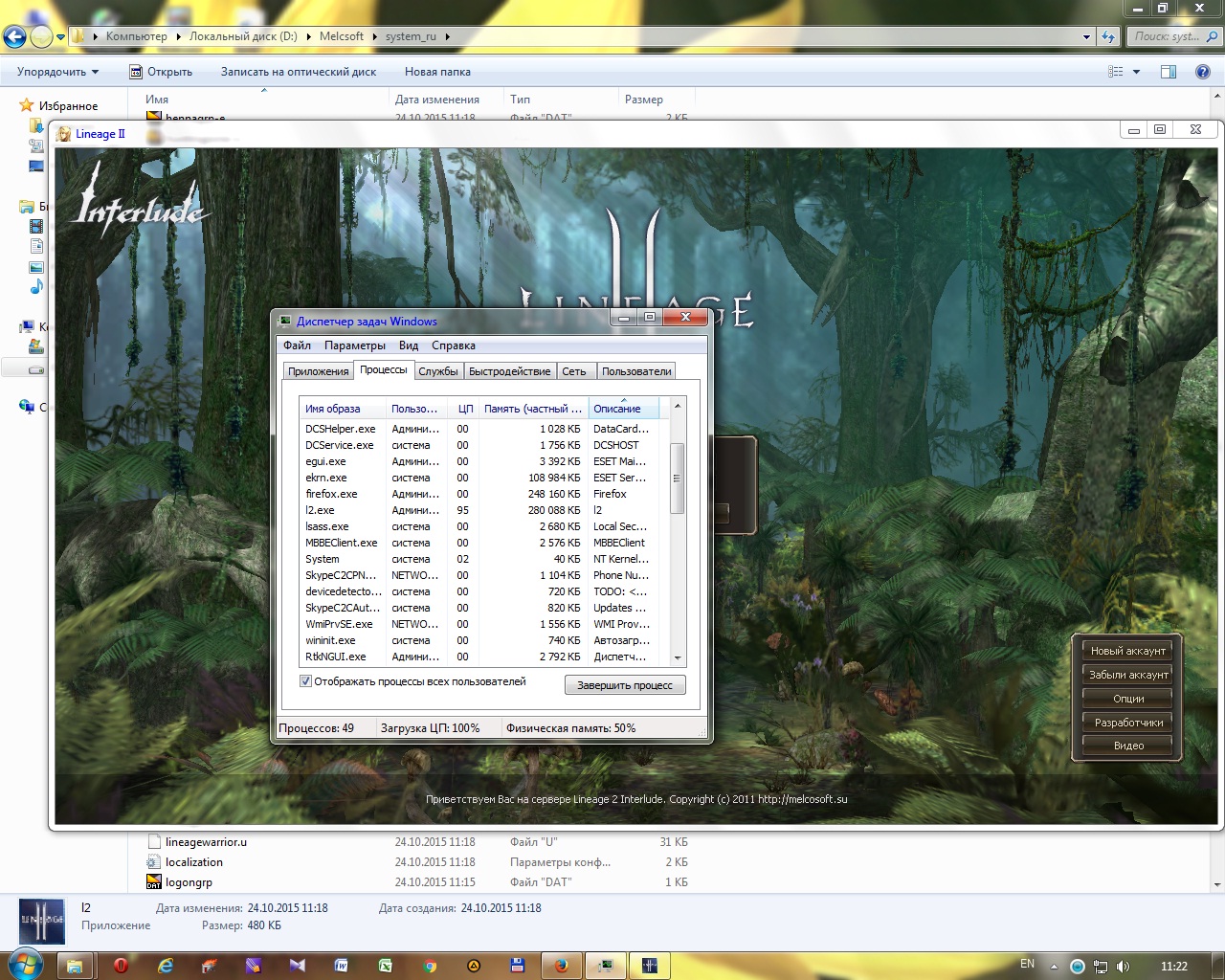Open the Вид menu in Task Manager
The height and width of the screenshot is (980, 1225).
point(409,345)
